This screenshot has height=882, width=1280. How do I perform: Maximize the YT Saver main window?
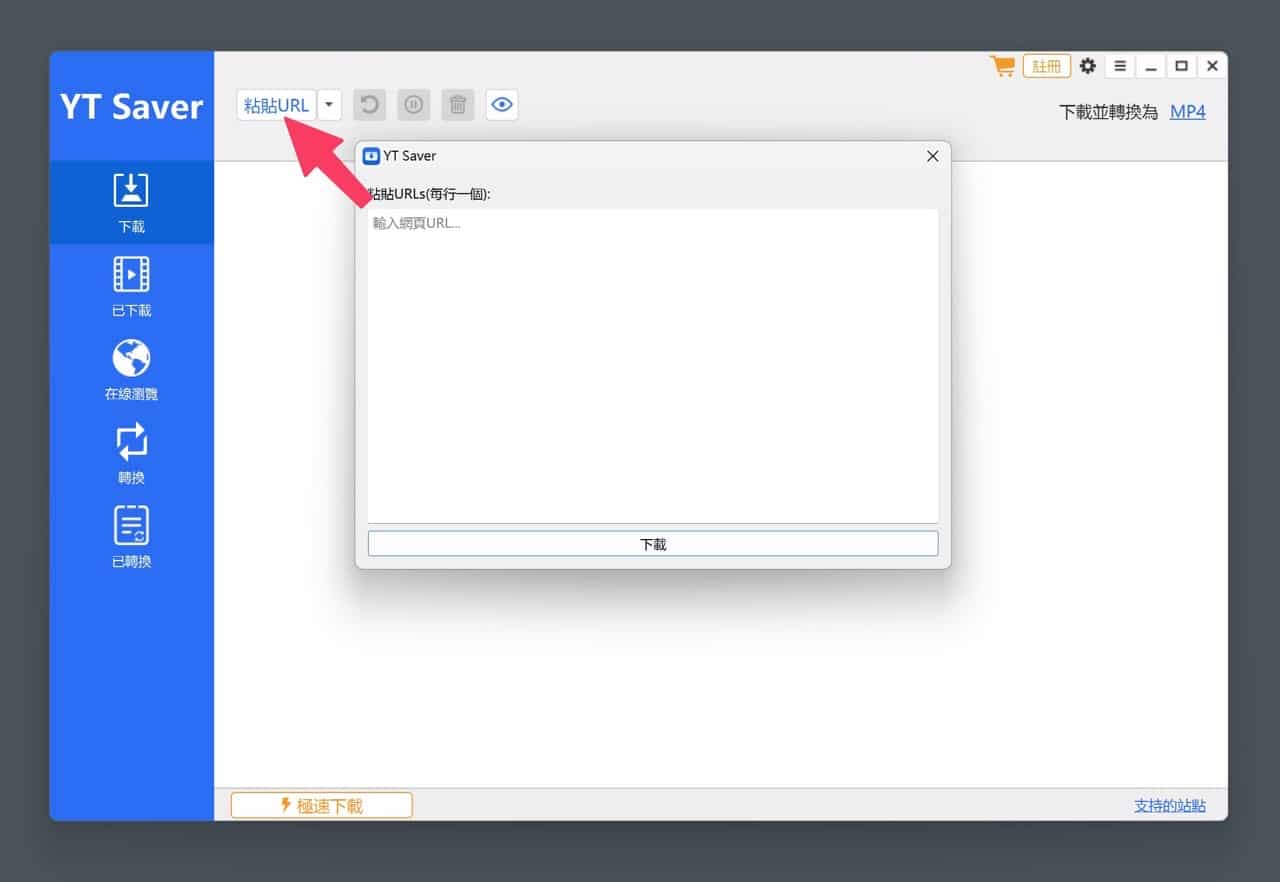tap(1181, 66)
